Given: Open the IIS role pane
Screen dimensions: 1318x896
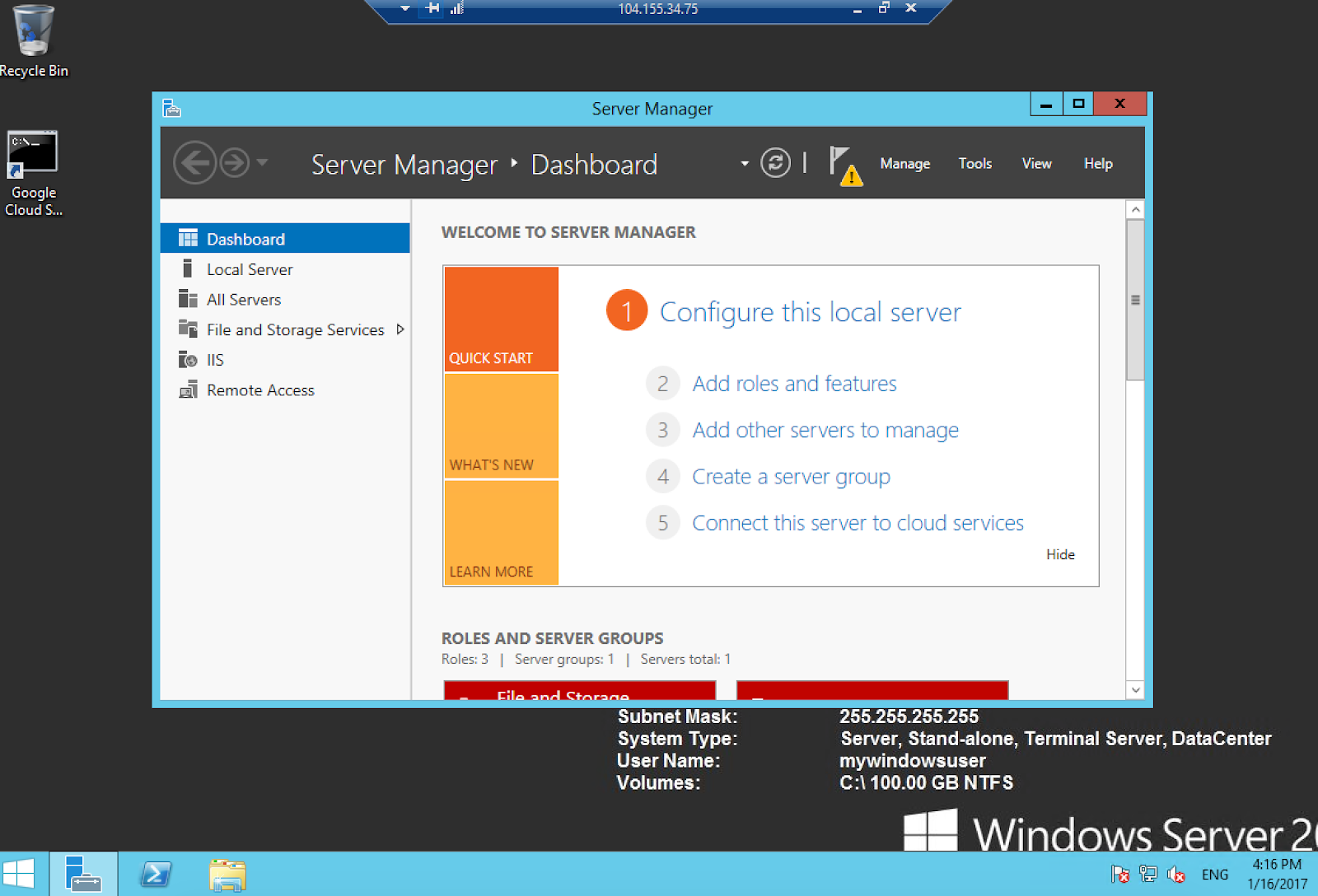Looking at the screenshot, I should (214, 359).
